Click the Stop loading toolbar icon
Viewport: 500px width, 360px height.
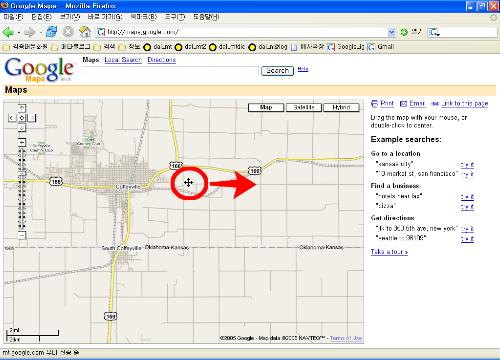tap(68, 32)
